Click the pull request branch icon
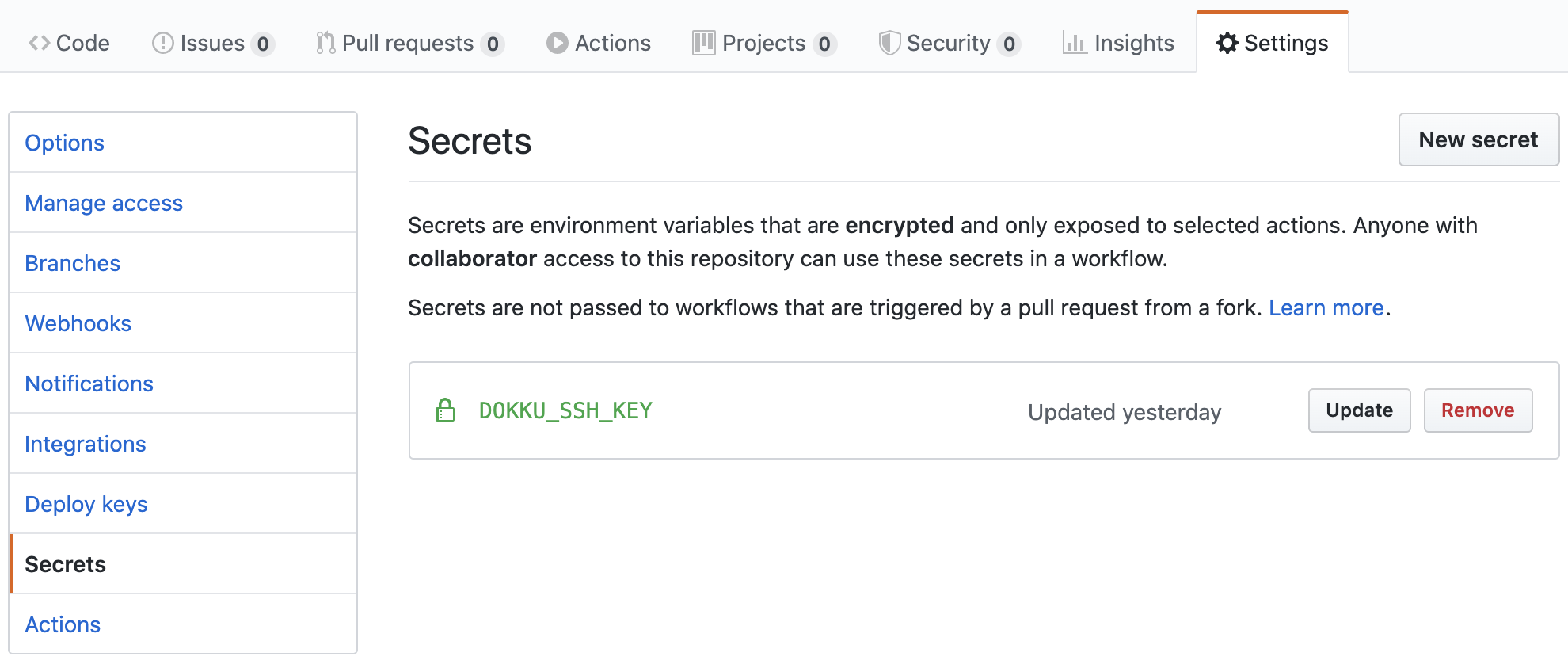Viewport: 1568px width, 664px height. pos(325,43)
